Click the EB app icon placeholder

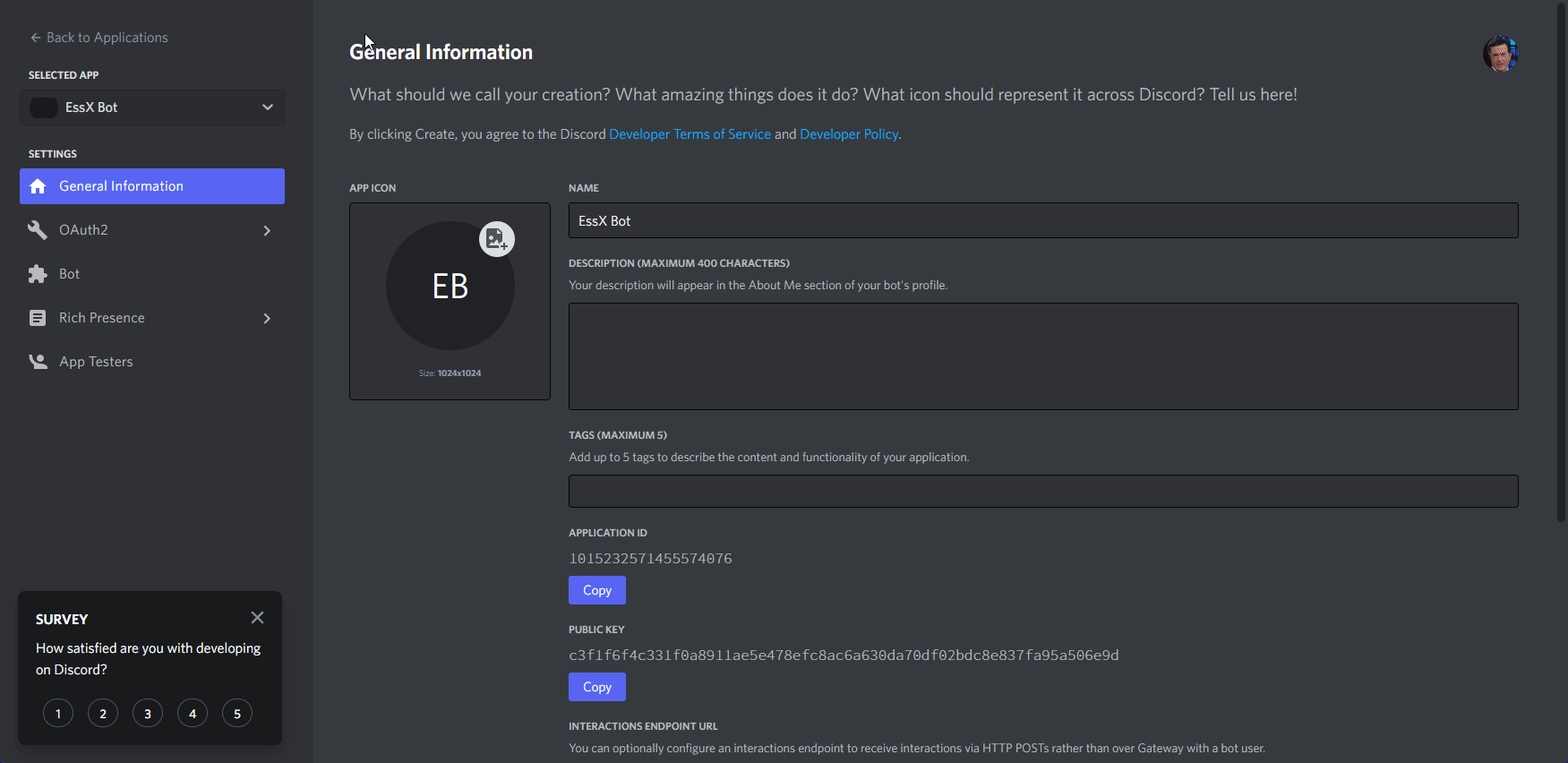(x=450, y=286)
